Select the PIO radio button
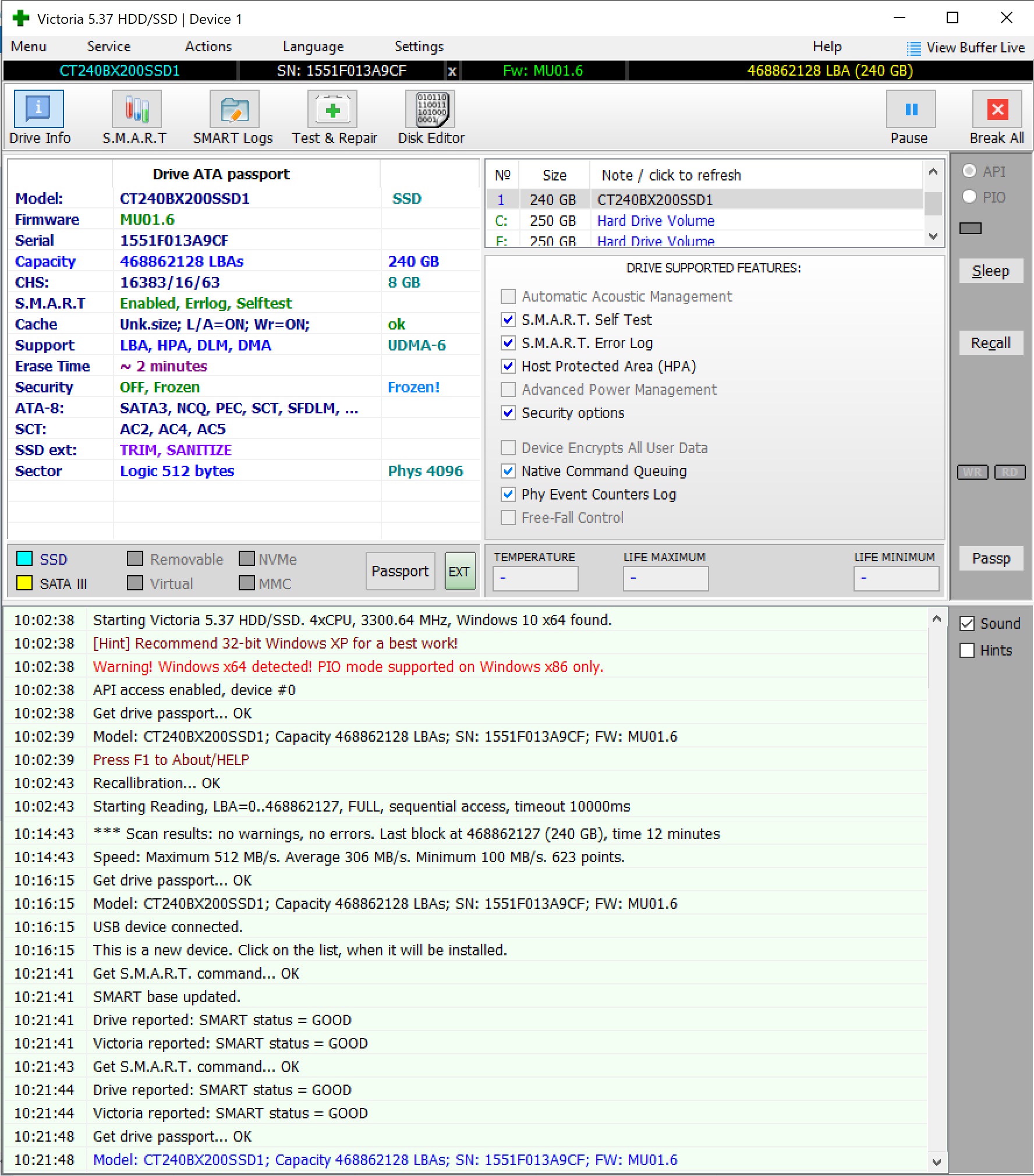Viewport: 1034px width, 1176px height. coord(969,197)
